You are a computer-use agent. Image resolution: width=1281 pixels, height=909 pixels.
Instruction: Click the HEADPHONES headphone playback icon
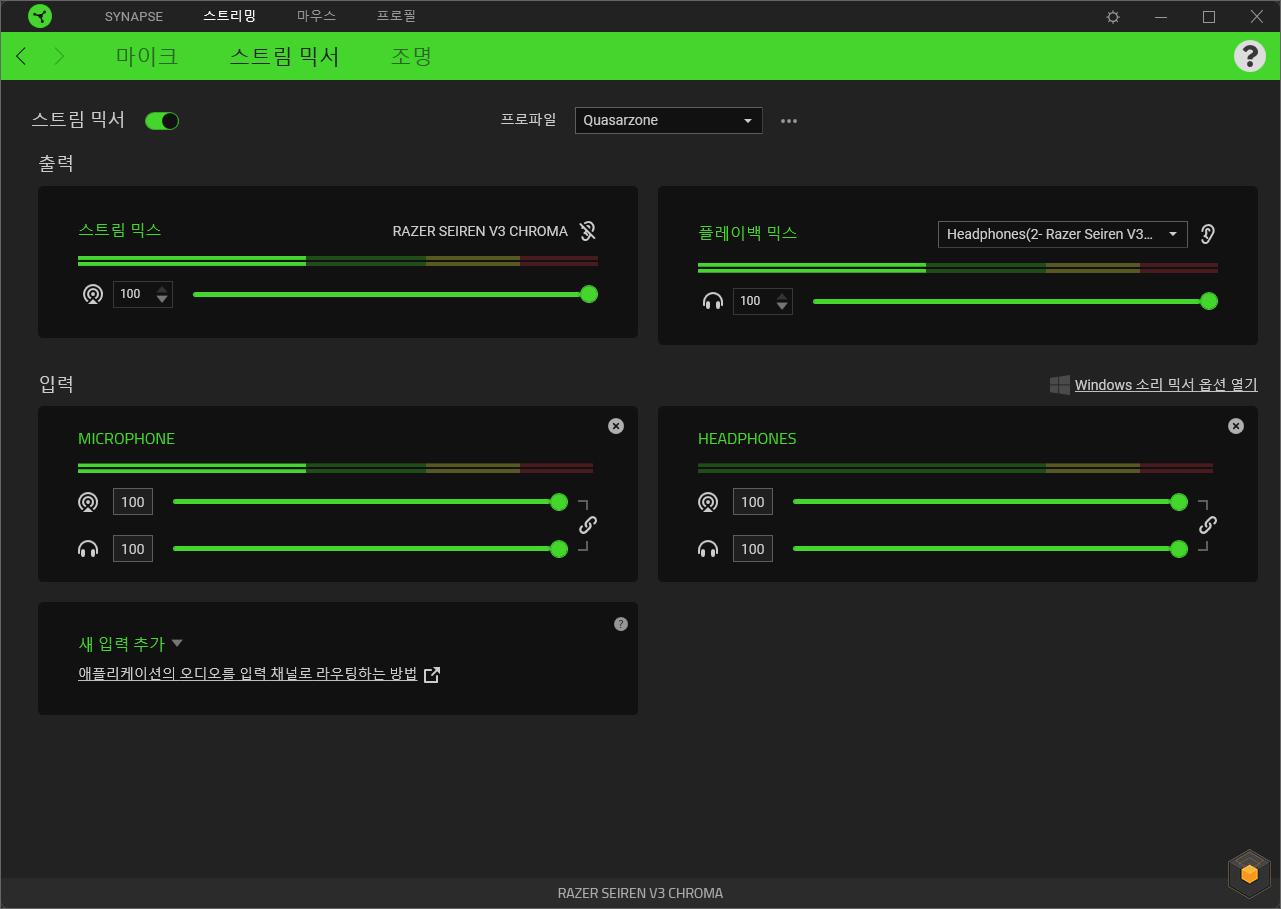pyautogui.click(x=708, y=549)
